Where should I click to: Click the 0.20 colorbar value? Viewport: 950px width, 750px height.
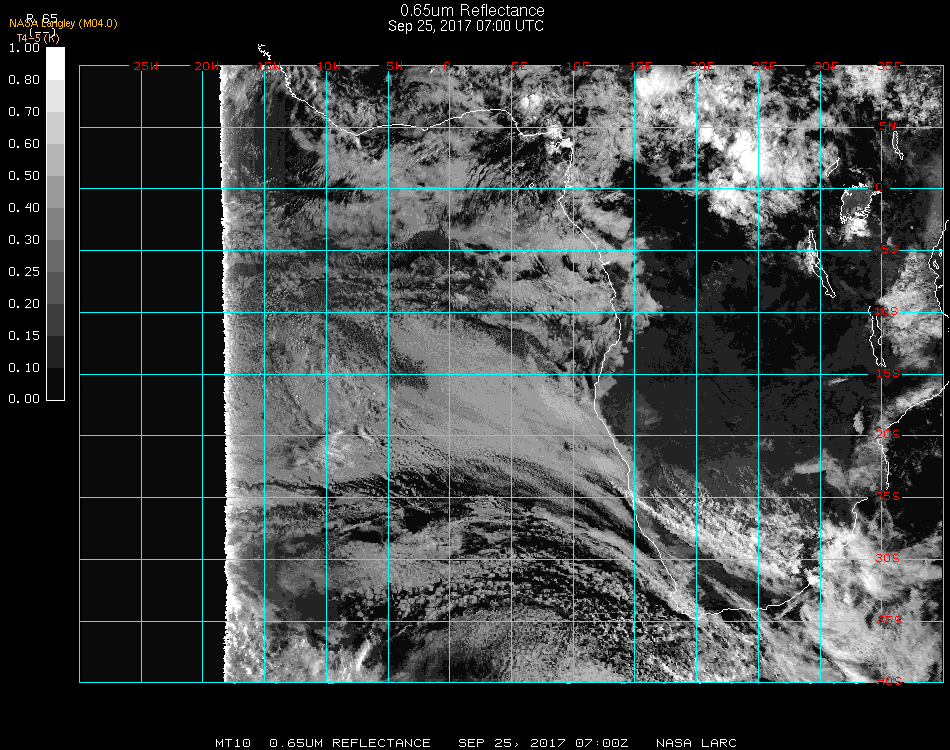[x=24, y=304]
